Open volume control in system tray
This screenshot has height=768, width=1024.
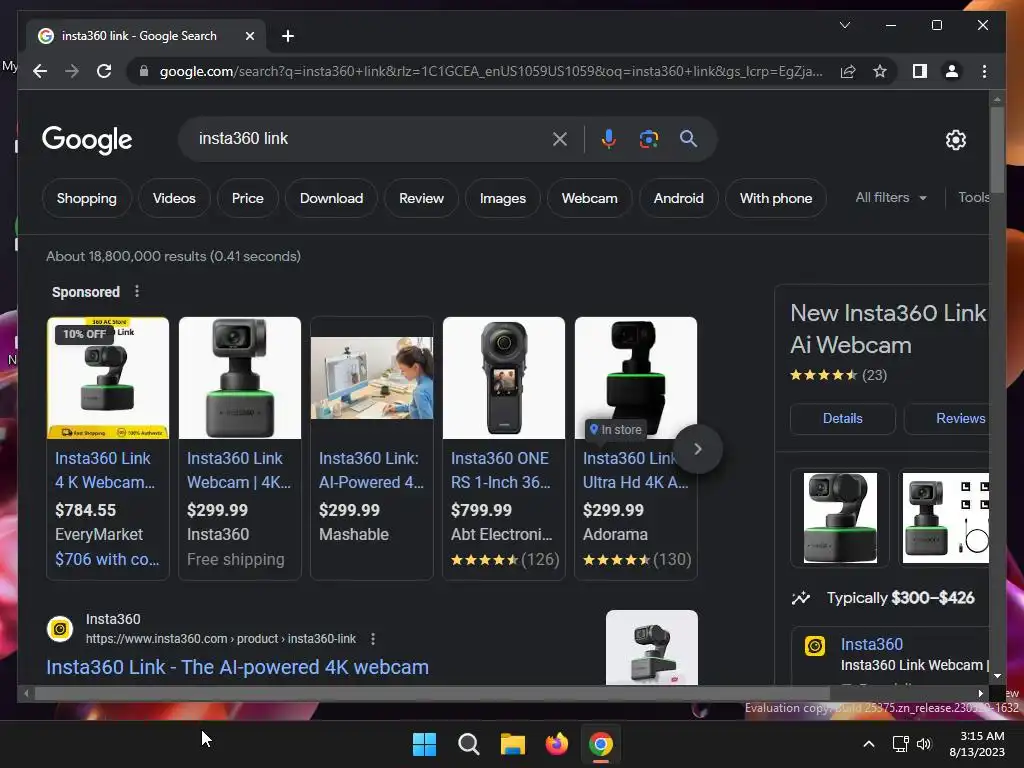(924, 744)
